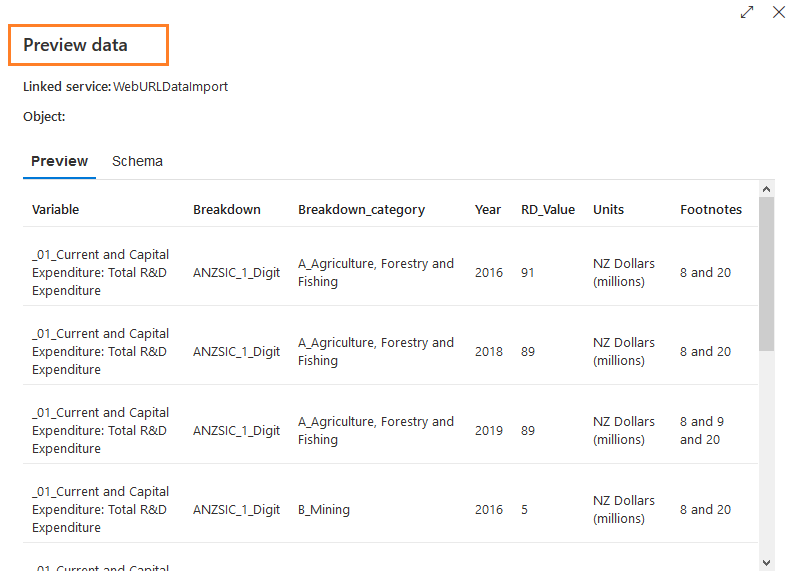Click Year 2016 cell in B_Mining row
The width and height of the screenshot is (797, 578).
[x=489, y=509]
